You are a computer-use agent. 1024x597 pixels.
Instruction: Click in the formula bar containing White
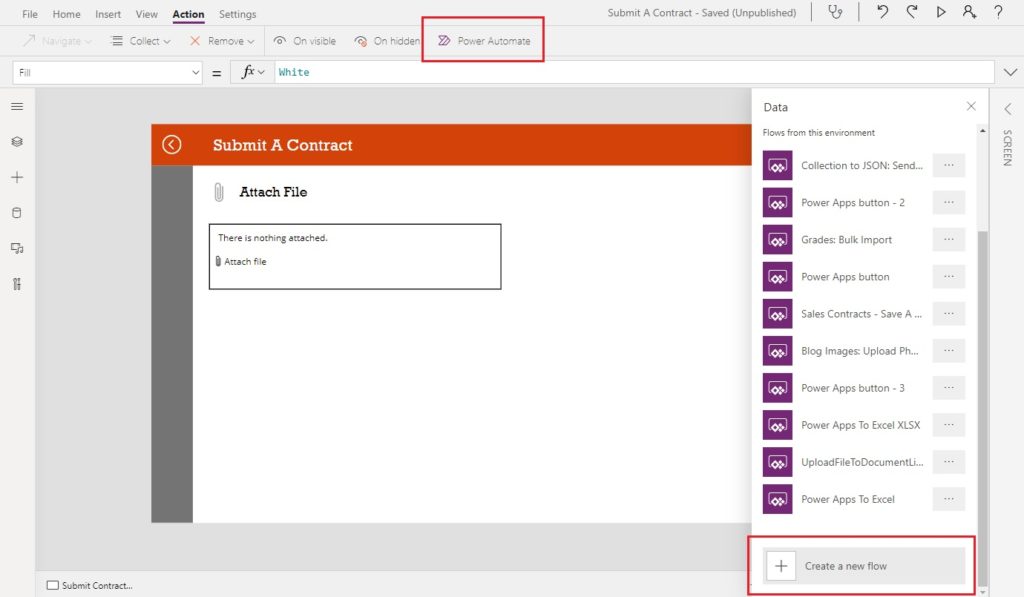(633, 73)
